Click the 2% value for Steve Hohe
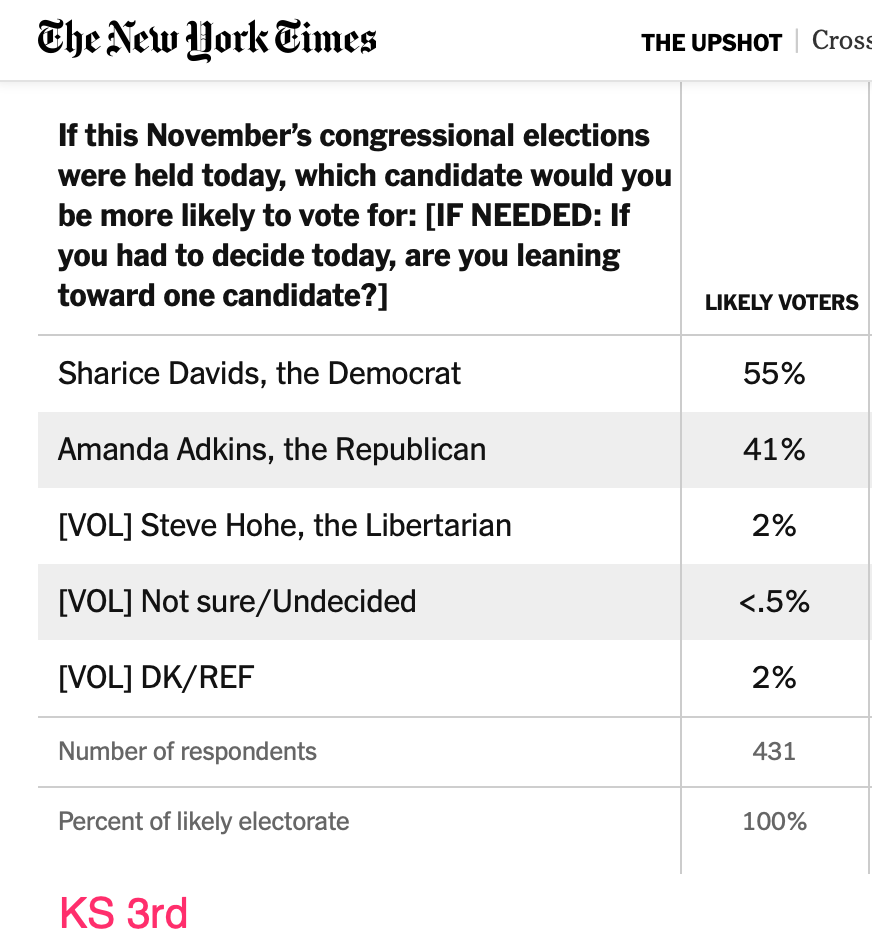The width and height of the screenshot is (872, 948). click(x=774, y=525)
